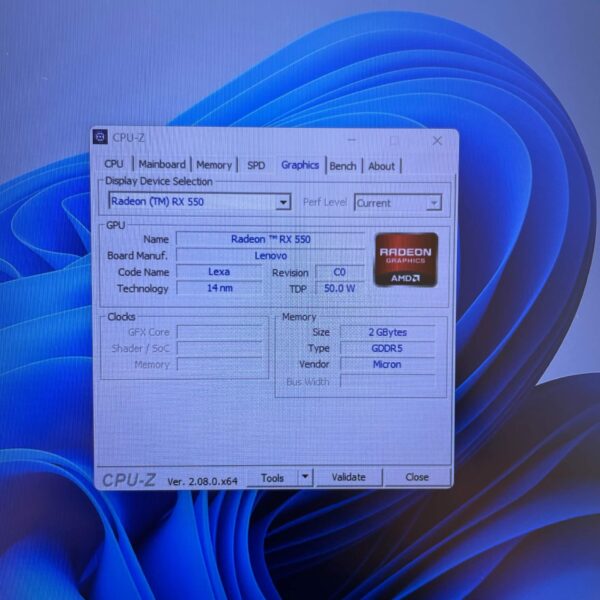Viewport: 600px width, 600px height.
Task: Open the Tools dropdown arrow
Action: [305, 477]
